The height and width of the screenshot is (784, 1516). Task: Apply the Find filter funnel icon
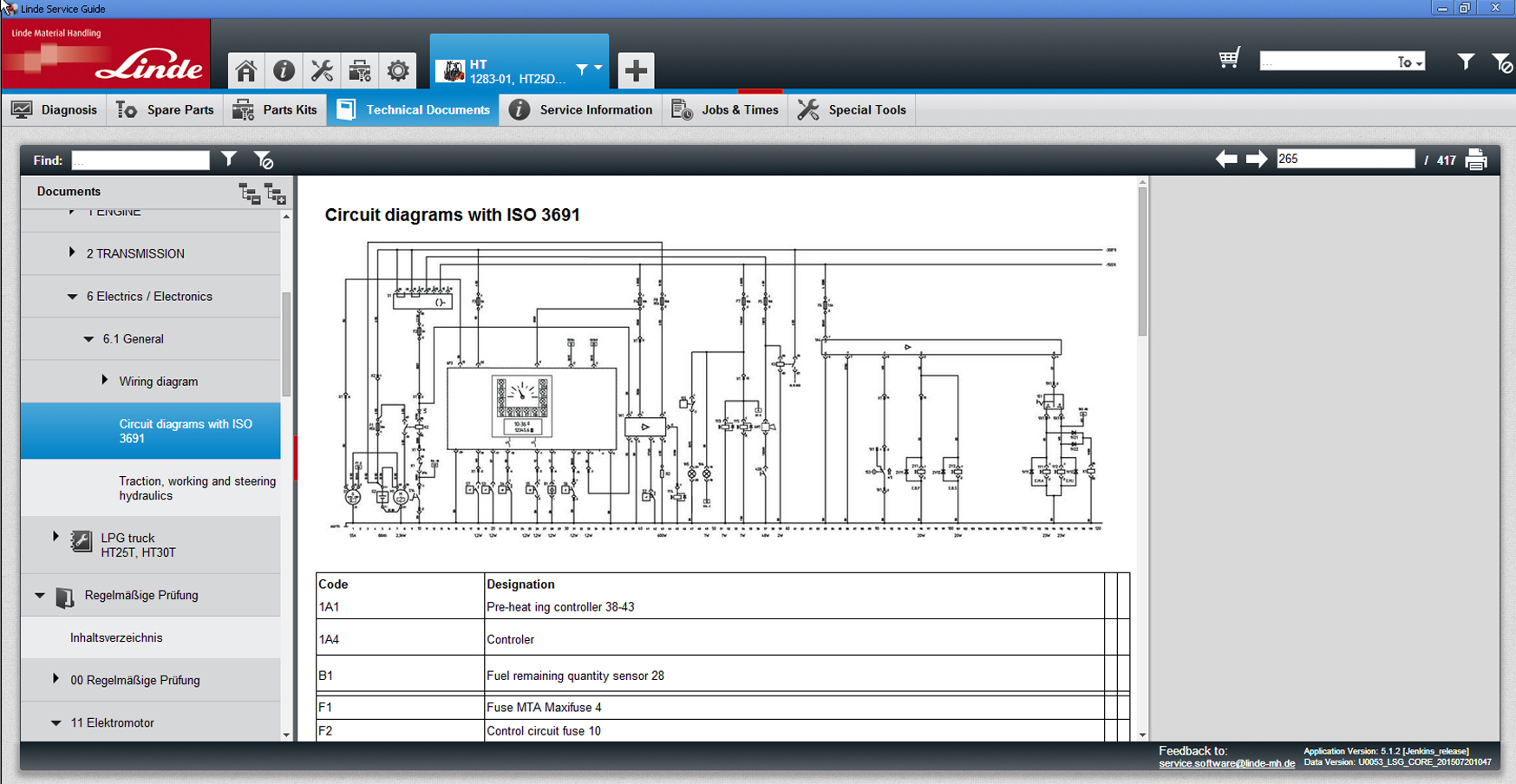point(229,159)
